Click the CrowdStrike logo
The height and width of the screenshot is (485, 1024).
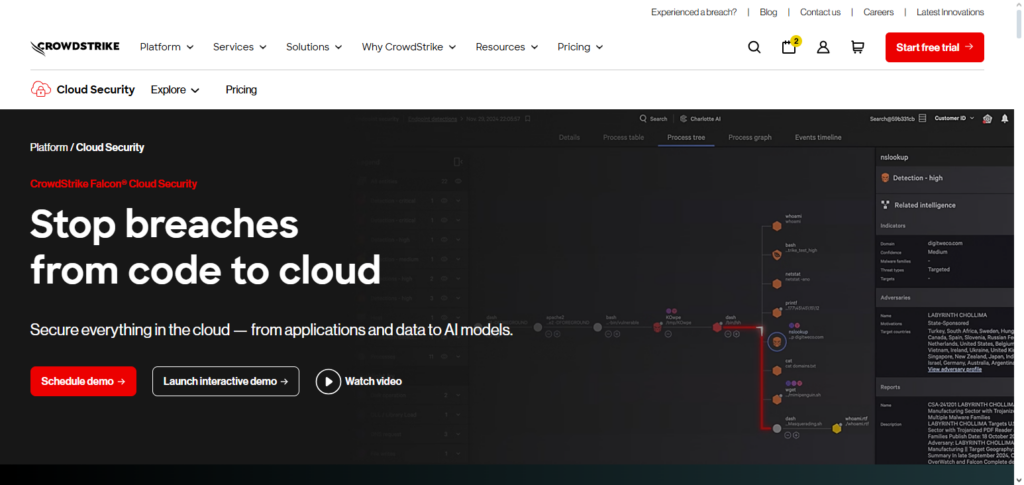click(74, 47)
